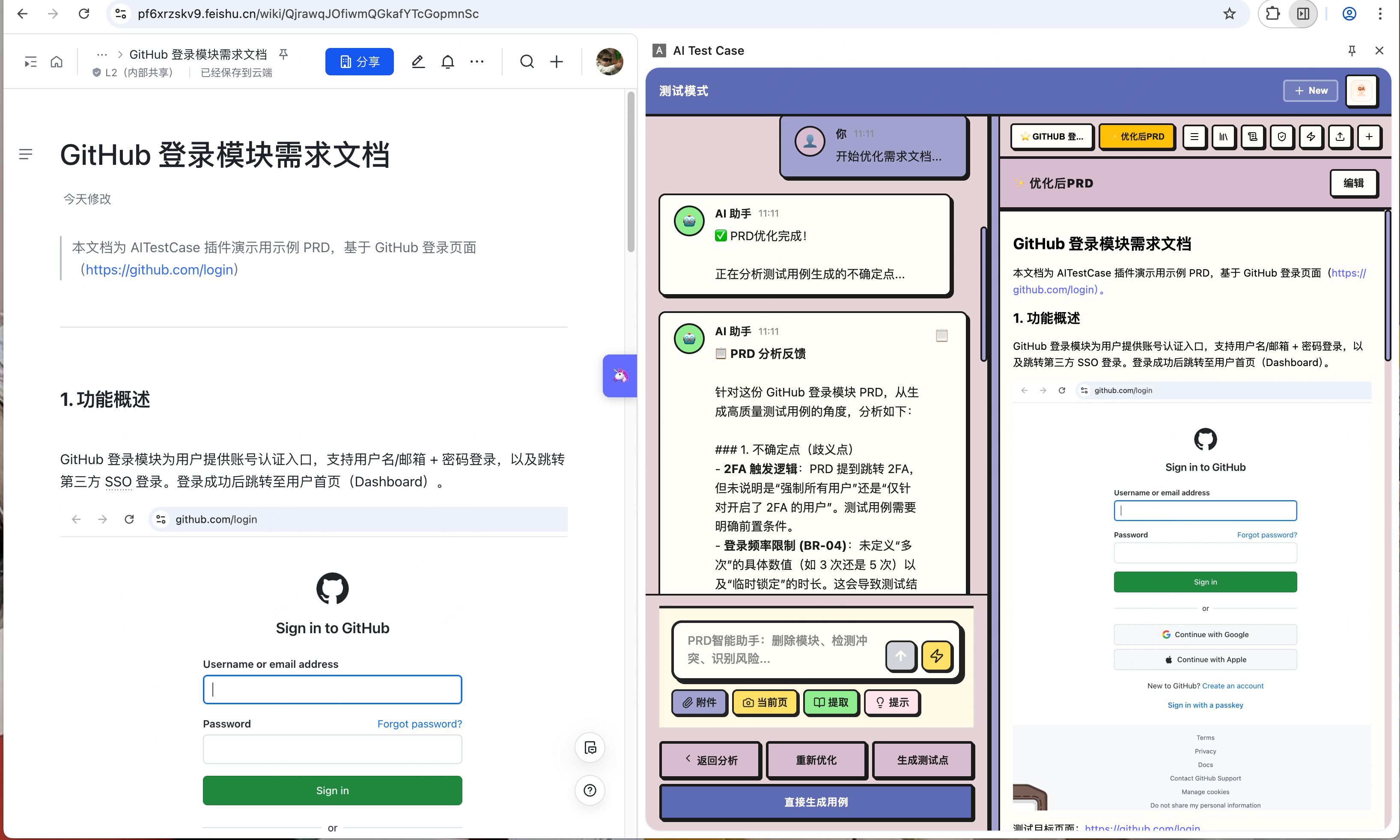Bookmark this page with the star icon

pos(1229,14)
